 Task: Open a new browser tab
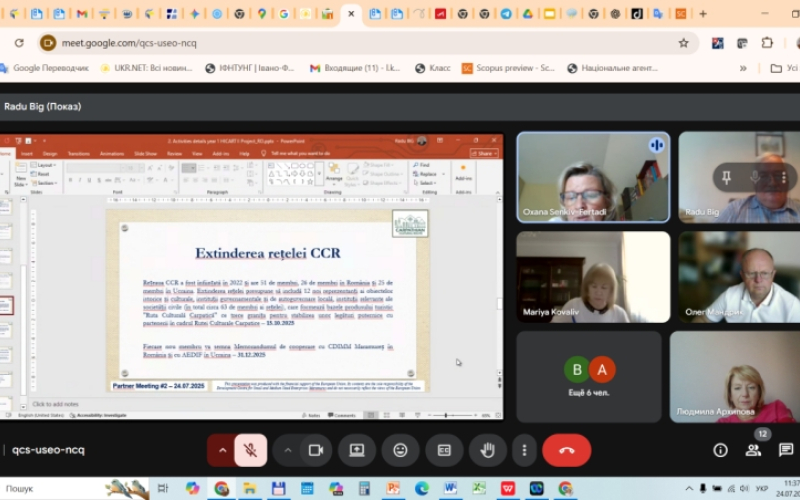coord(703,14)
